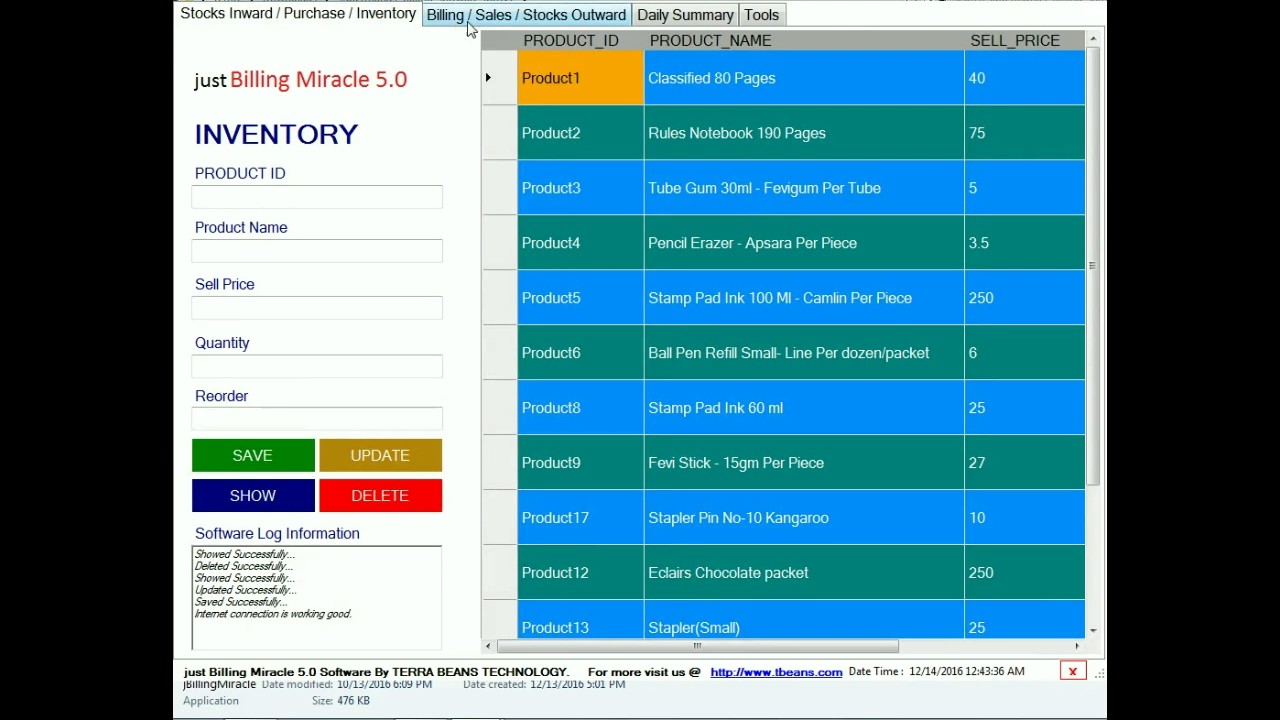Select the Product3 cell
This screenshot has height=720, width=1280.
point(580,188)
